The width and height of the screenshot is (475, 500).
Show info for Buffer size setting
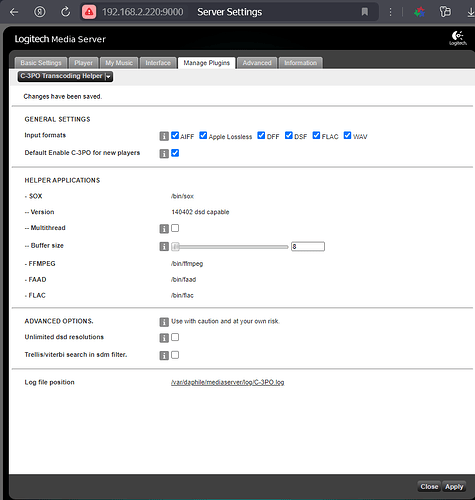pyautogui.click(x=164, y=246)
